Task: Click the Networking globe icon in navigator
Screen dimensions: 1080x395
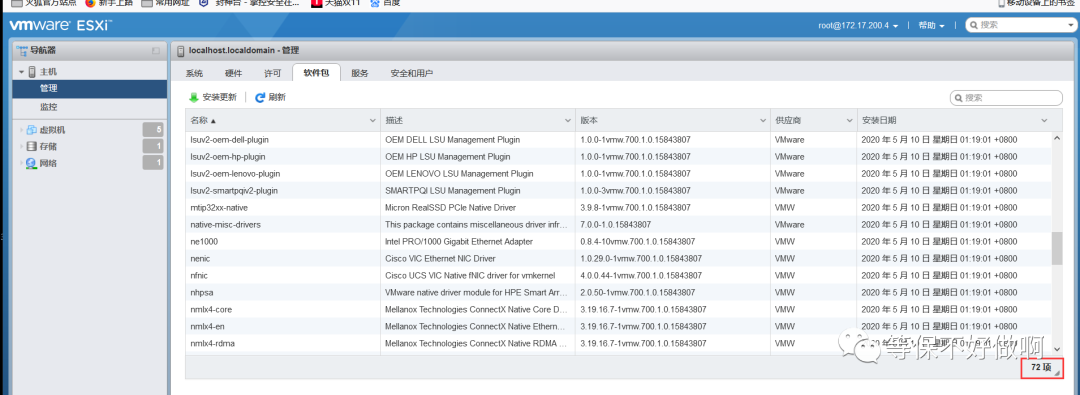Action: (x=32, y=163)
